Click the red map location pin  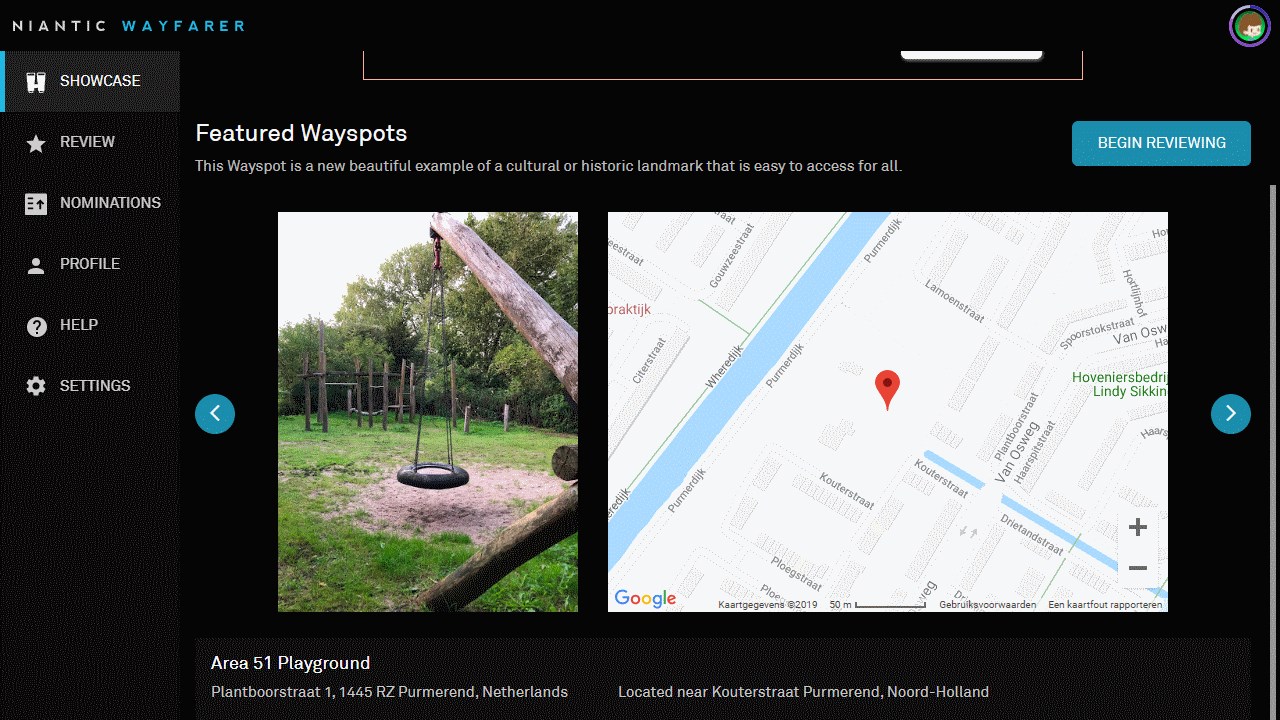(x=887, y=390)
